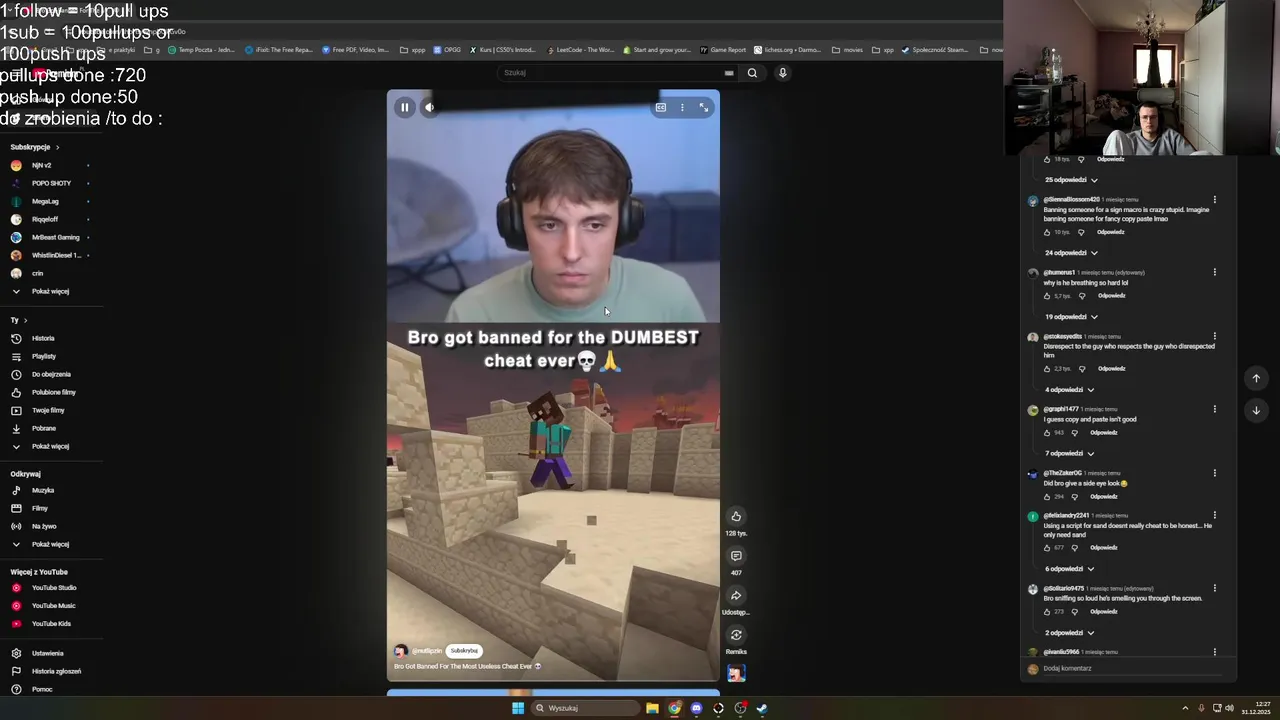
Task: Open the channel avatar next to Subskrybuj
Action: [x=401, y=651]
